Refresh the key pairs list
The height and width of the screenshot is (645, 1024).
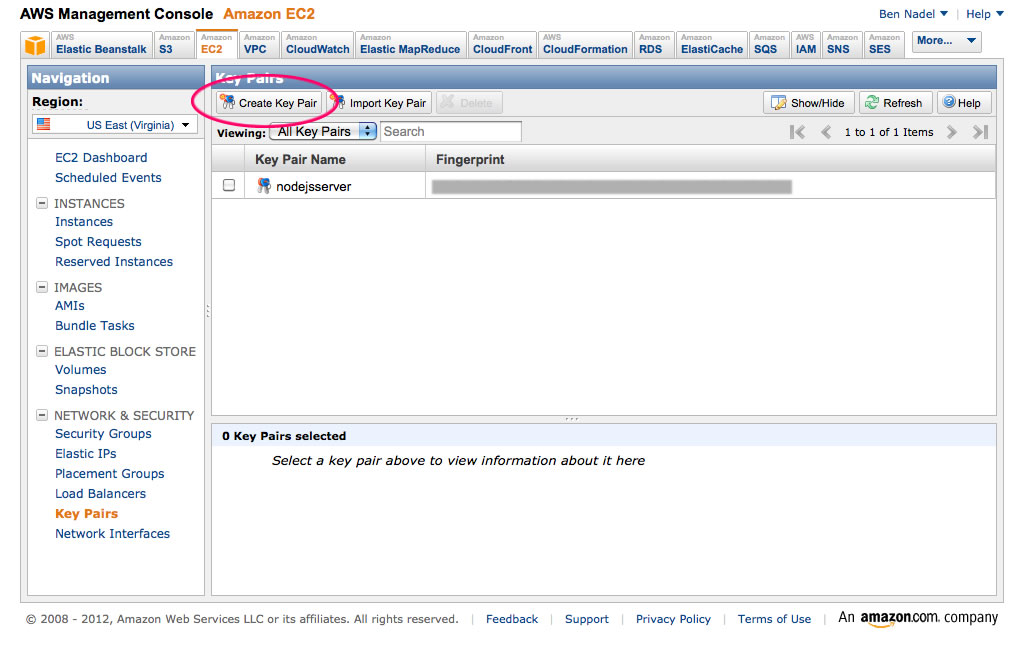click(895, 103)
